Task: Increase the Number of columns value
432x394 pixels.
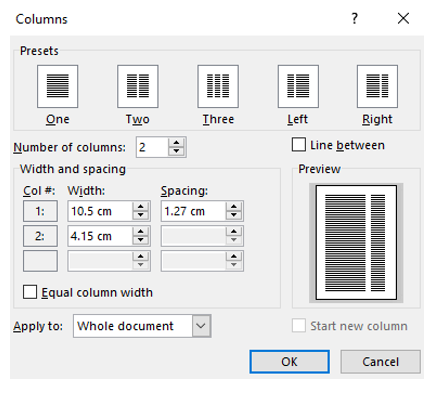Action: pos(176,143)
